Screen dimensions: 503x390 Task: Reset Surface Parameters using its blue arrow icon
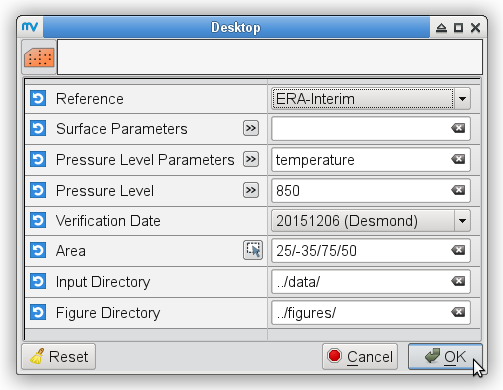38,129
